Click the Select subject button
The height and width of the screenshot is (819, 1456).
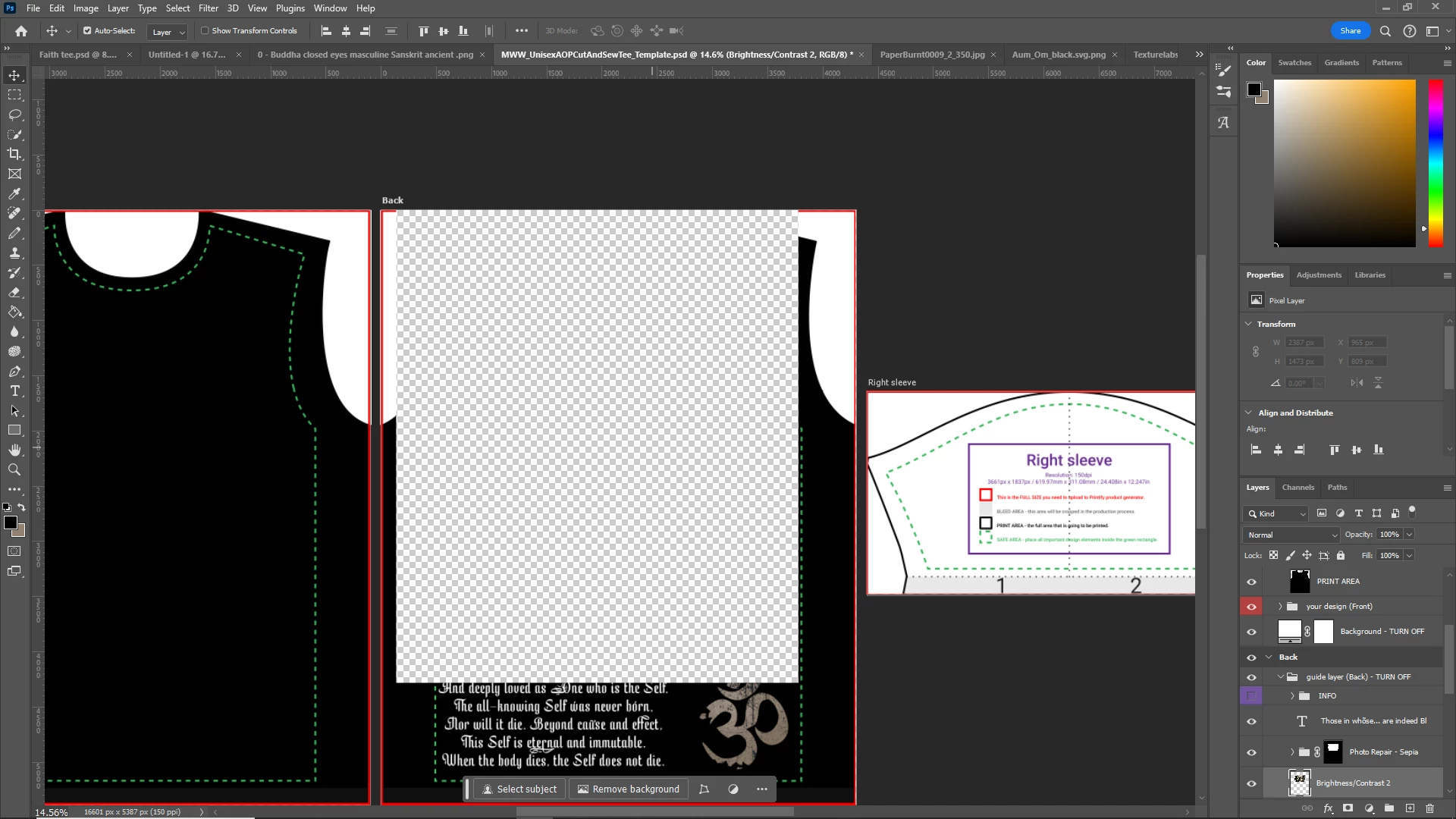click(519, 789)
